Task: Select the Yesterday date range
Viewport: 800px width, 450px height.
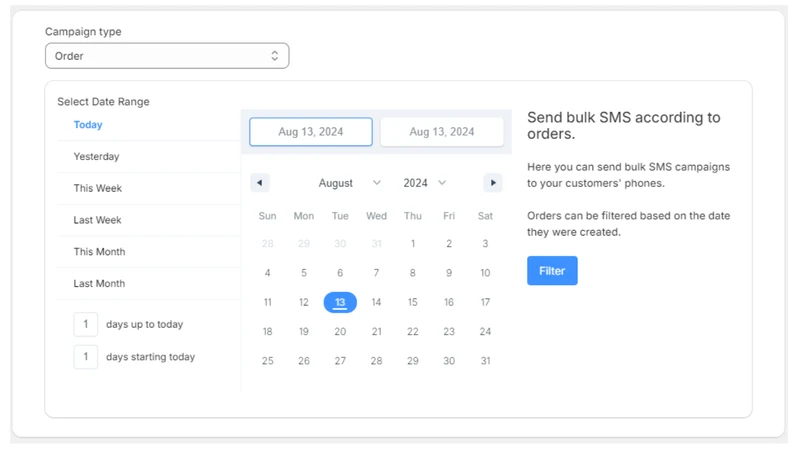Action: [96, 157]
